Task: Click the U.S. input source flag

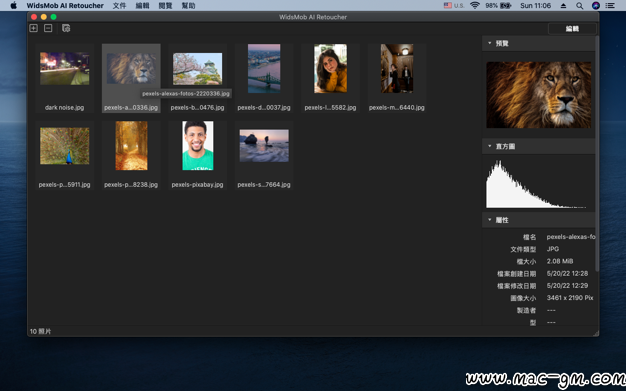Action: [448, 6]
